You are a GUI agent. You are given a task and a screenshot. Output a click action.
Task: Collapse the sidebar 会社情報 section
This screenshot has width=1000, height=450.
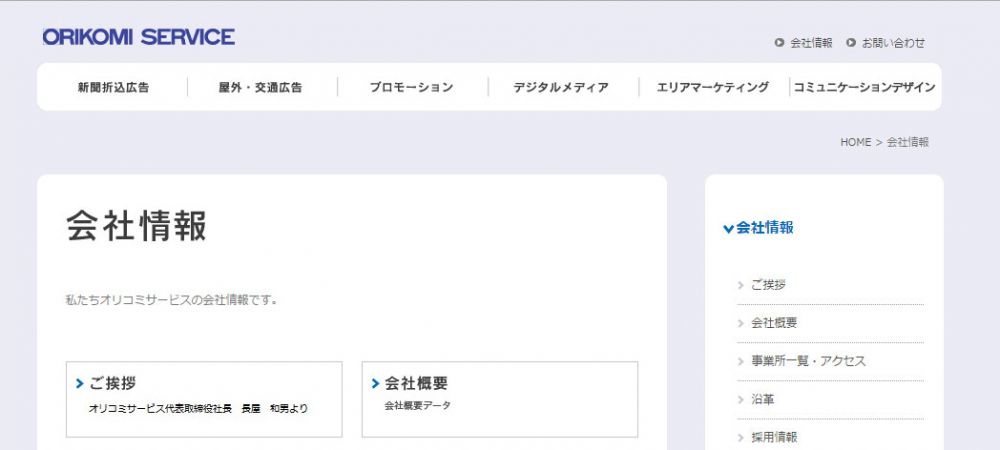[758, 228]
